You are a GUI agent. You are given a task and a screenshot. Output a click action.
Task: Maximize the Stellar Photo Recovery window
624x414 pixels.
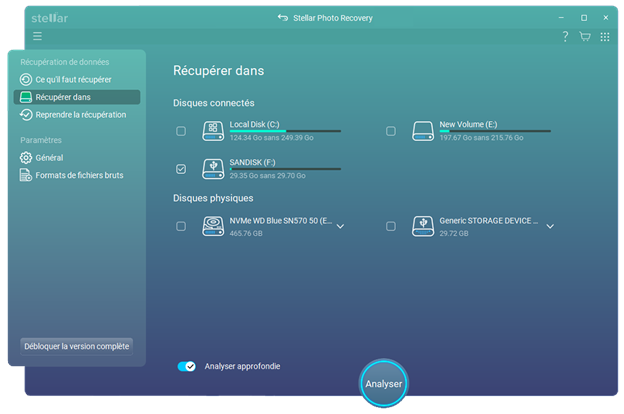[584, 18]
